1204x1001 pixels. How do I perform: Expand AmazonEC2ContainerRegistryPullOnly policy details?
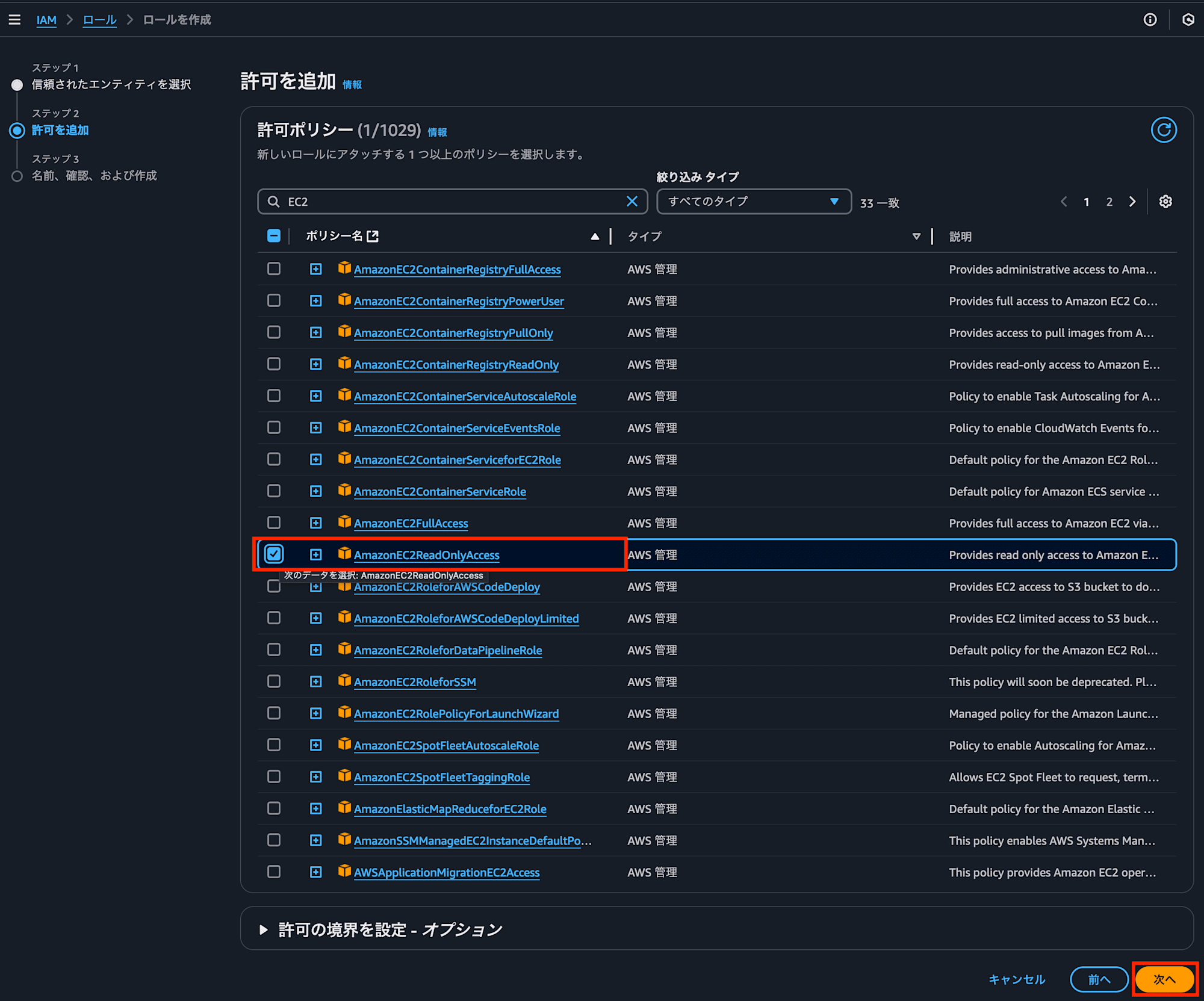point(315,332)
